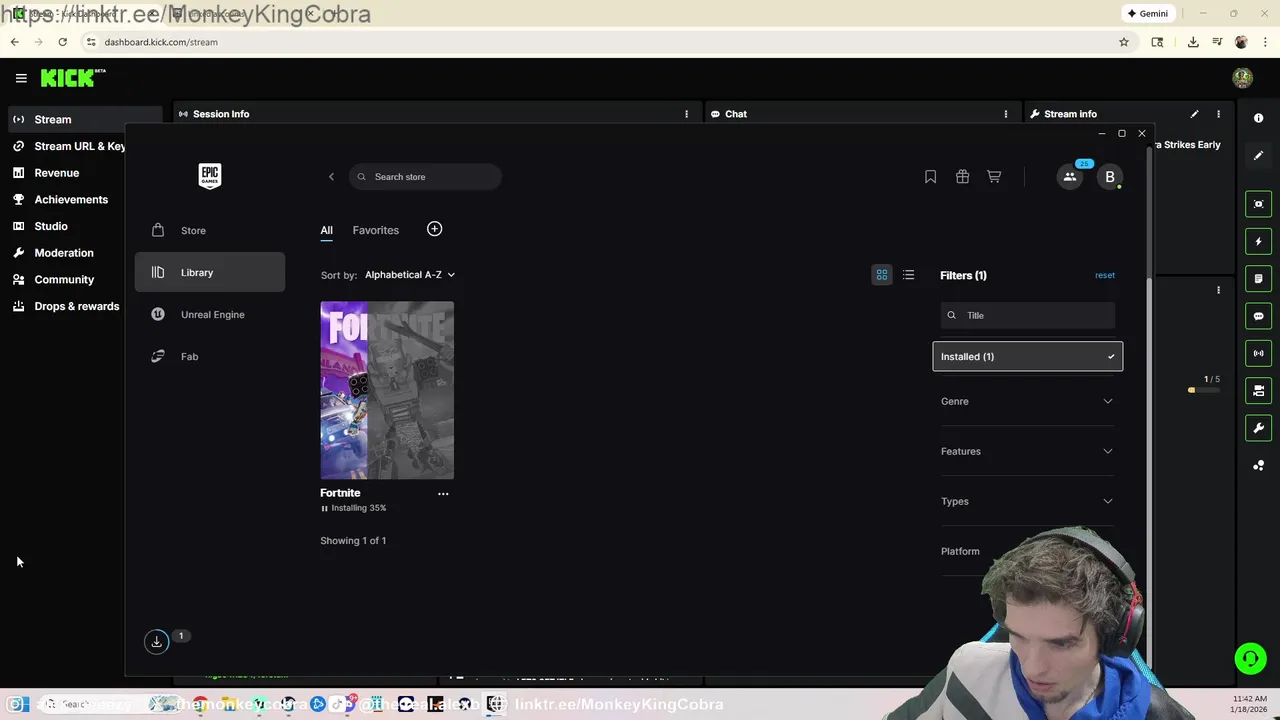Open the wishlist bookmark icon
This screenshot has width=1280, height=720.
click(x=930, y=177)
